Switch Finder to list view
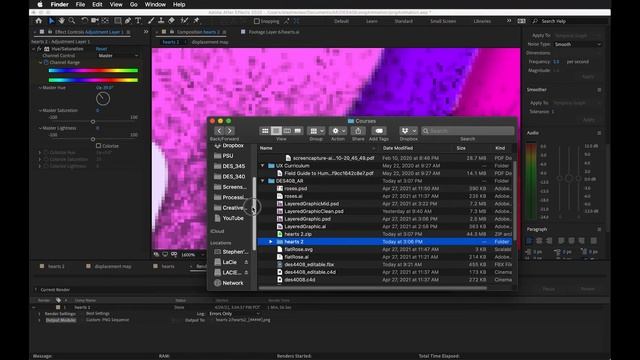 point(276,131)
